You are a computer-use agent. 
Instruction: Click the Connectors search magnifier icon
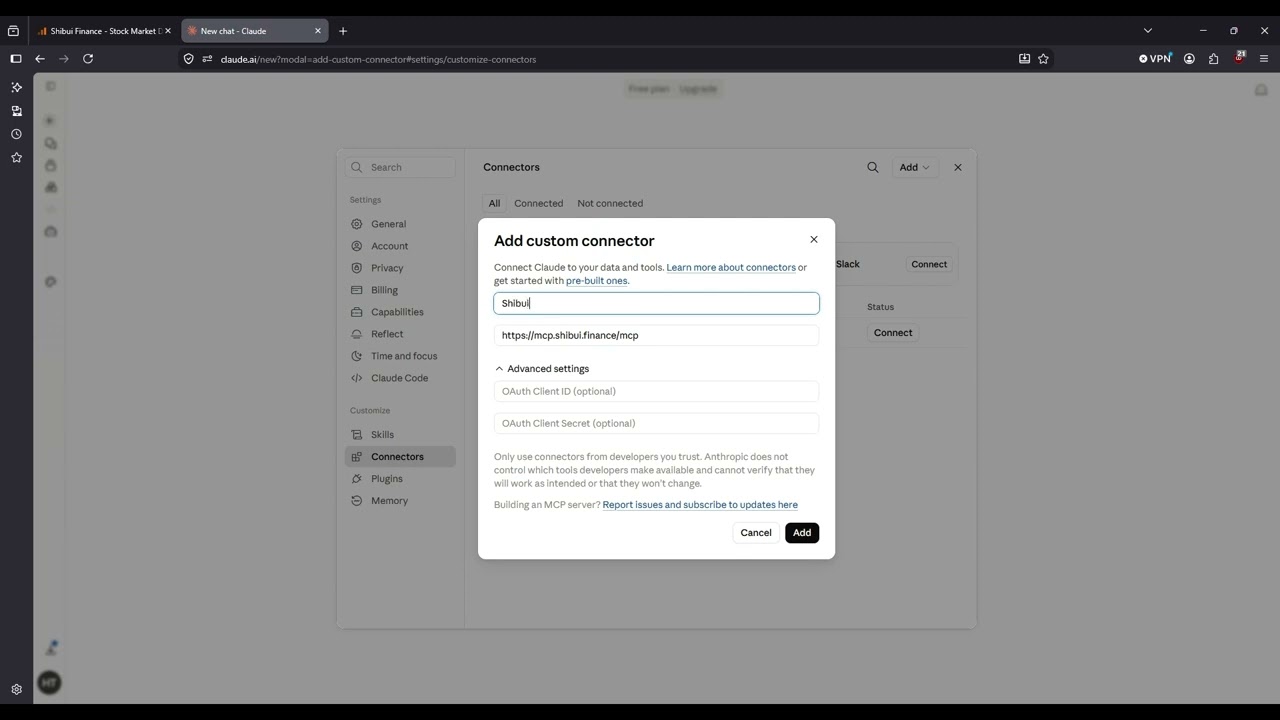click(x=873, y=167)
